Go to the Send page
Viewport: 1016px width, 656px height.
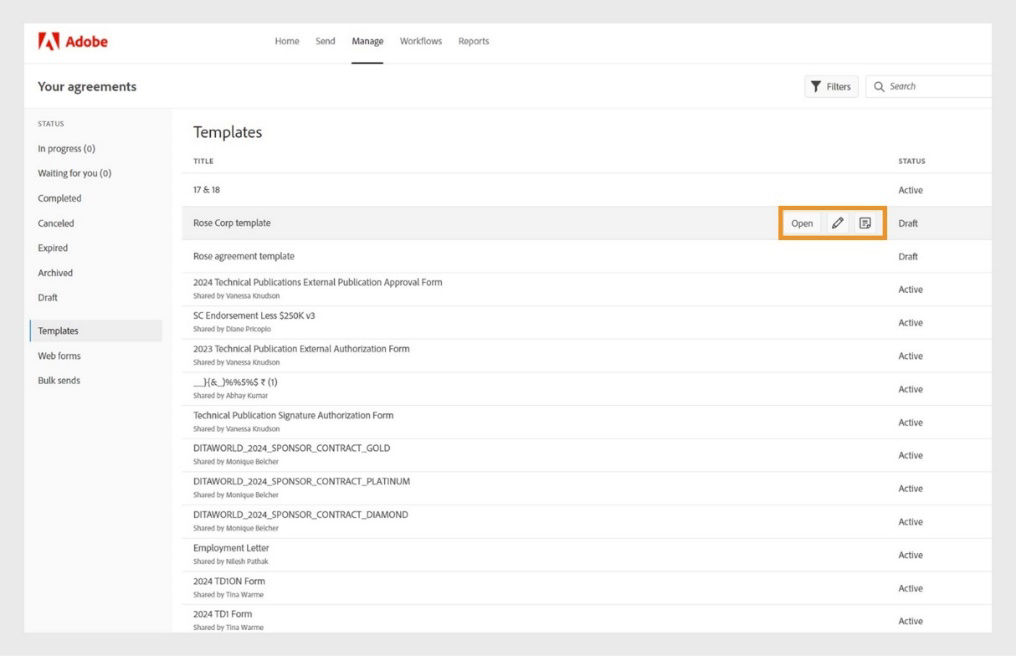pyautogui.click(x=324, y=41)
